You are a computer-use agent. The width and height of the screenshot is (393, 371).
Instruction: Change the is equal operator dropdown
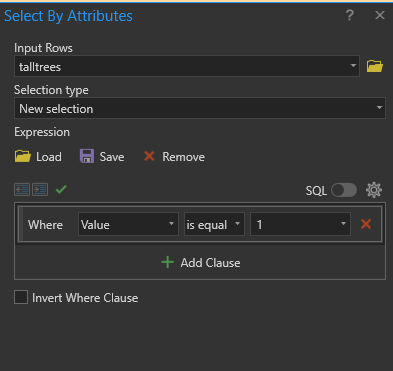point(214,224)
